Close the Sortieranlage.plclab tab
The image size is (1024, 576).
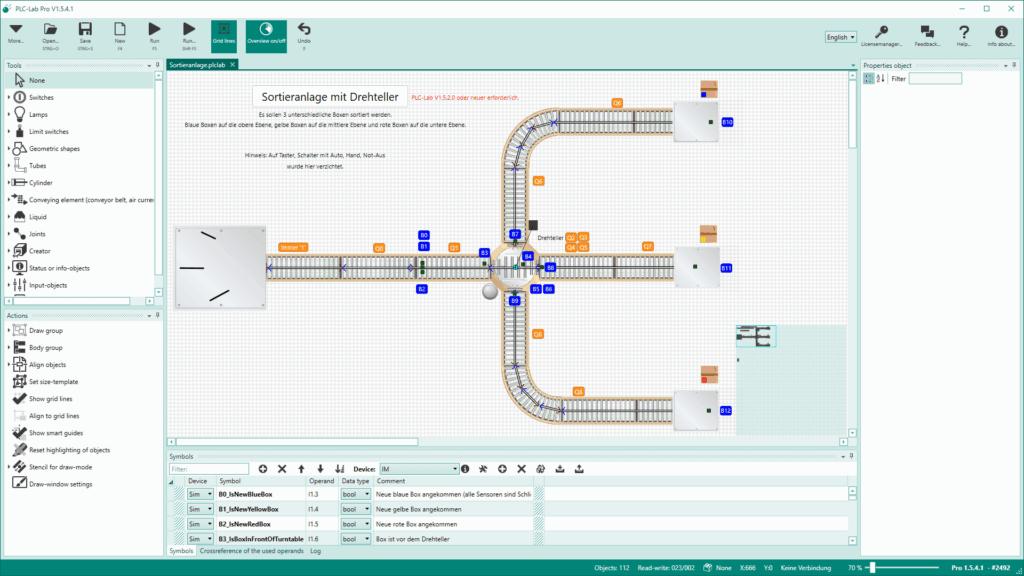tap(232, 65)
